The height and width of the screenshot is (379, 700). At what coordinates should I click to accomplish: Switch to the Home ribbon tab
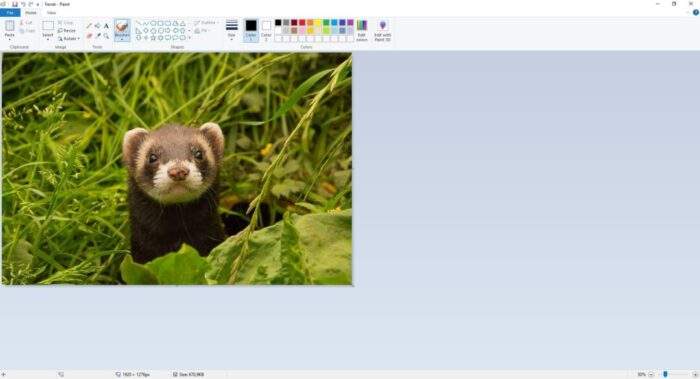(x=31, y=13)
